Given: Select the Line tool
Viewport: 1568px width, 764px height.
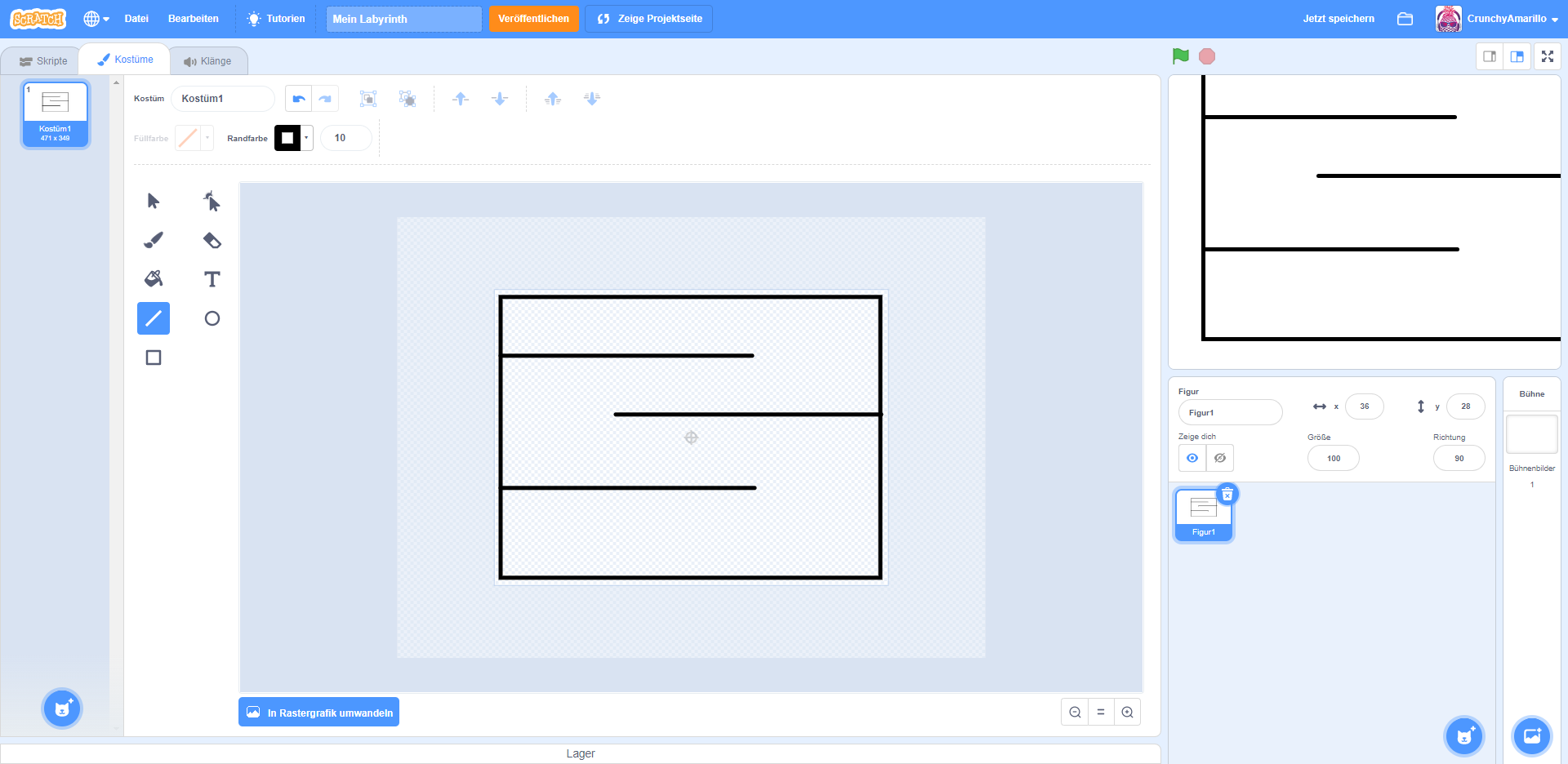Looking at the screenshot, I should (x=153, y=318).
